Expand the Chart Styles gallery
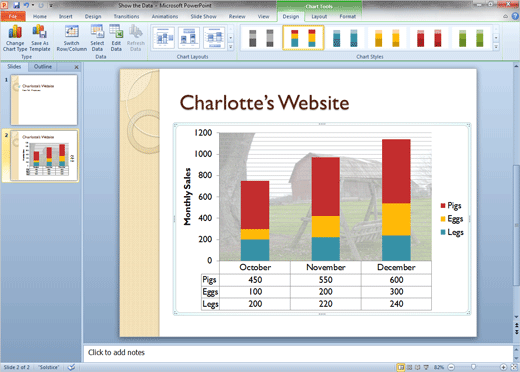 click(496, 47)
